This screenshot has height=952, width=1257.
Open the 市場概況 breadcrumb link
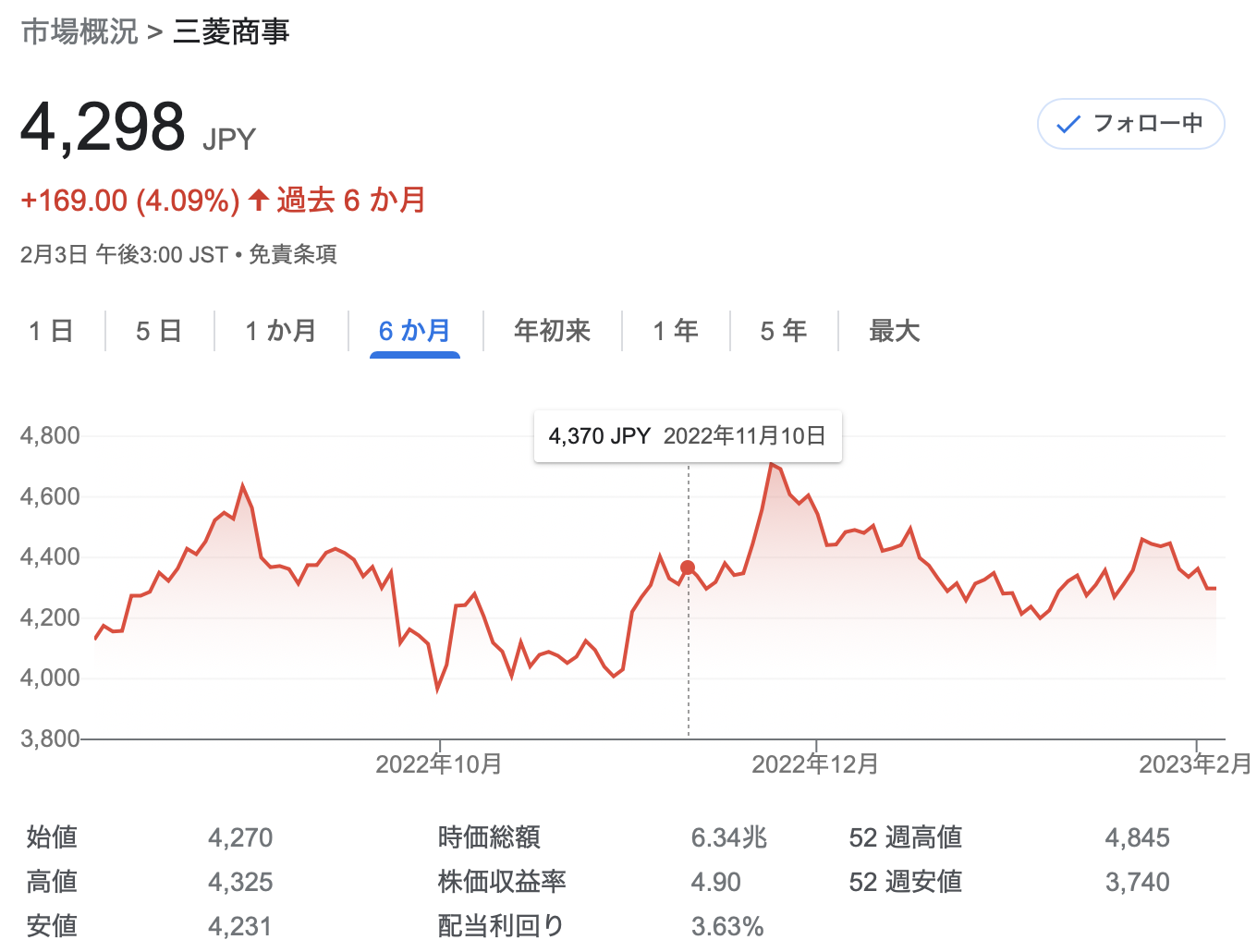coord(79,31)
